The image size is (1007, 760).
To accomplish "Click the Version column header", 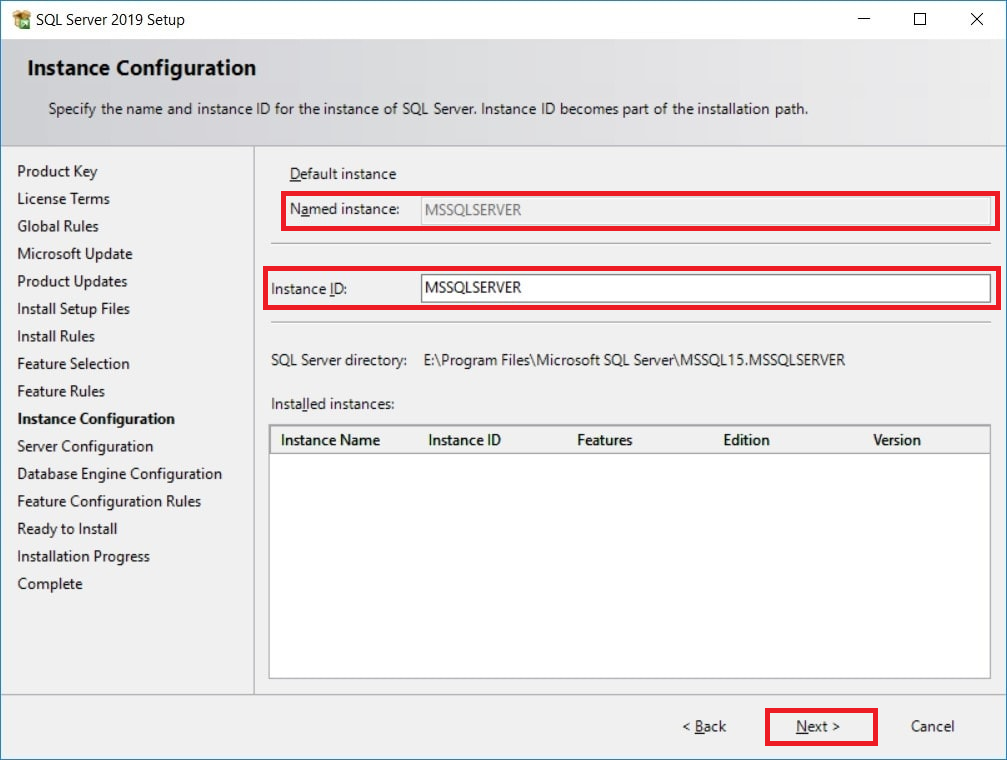I will point(896,440).
